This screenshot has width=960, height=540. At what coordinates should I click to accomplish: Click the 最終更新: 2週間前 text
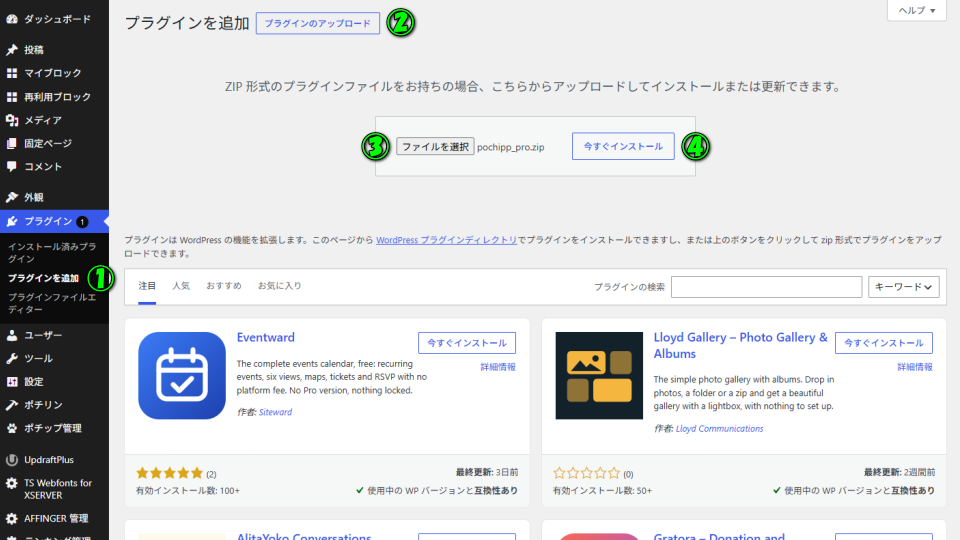point(899,472)
